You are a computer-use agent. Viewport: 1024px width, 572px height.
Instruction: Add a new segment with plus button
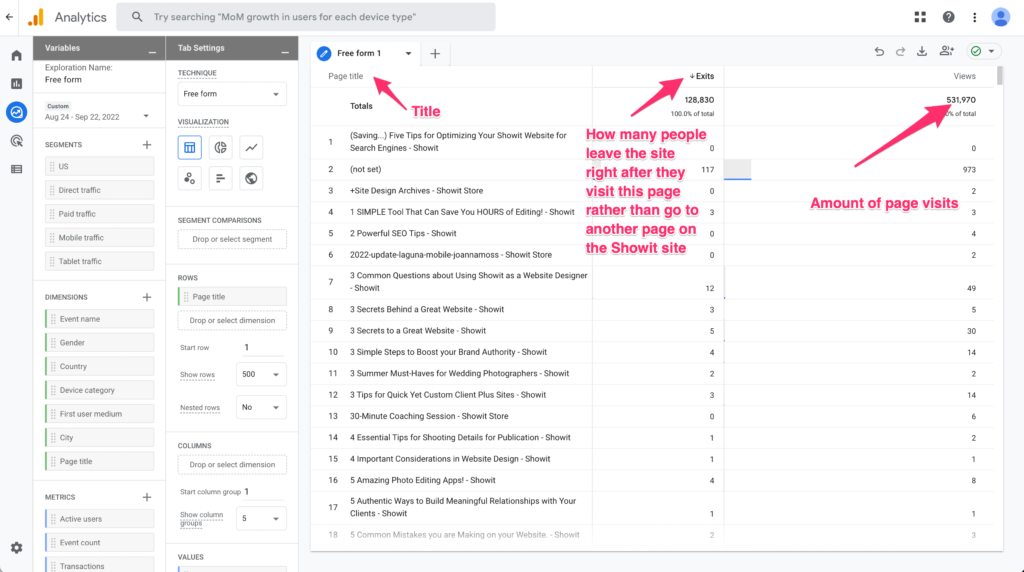pyautogui.click(x=147, y=145)
